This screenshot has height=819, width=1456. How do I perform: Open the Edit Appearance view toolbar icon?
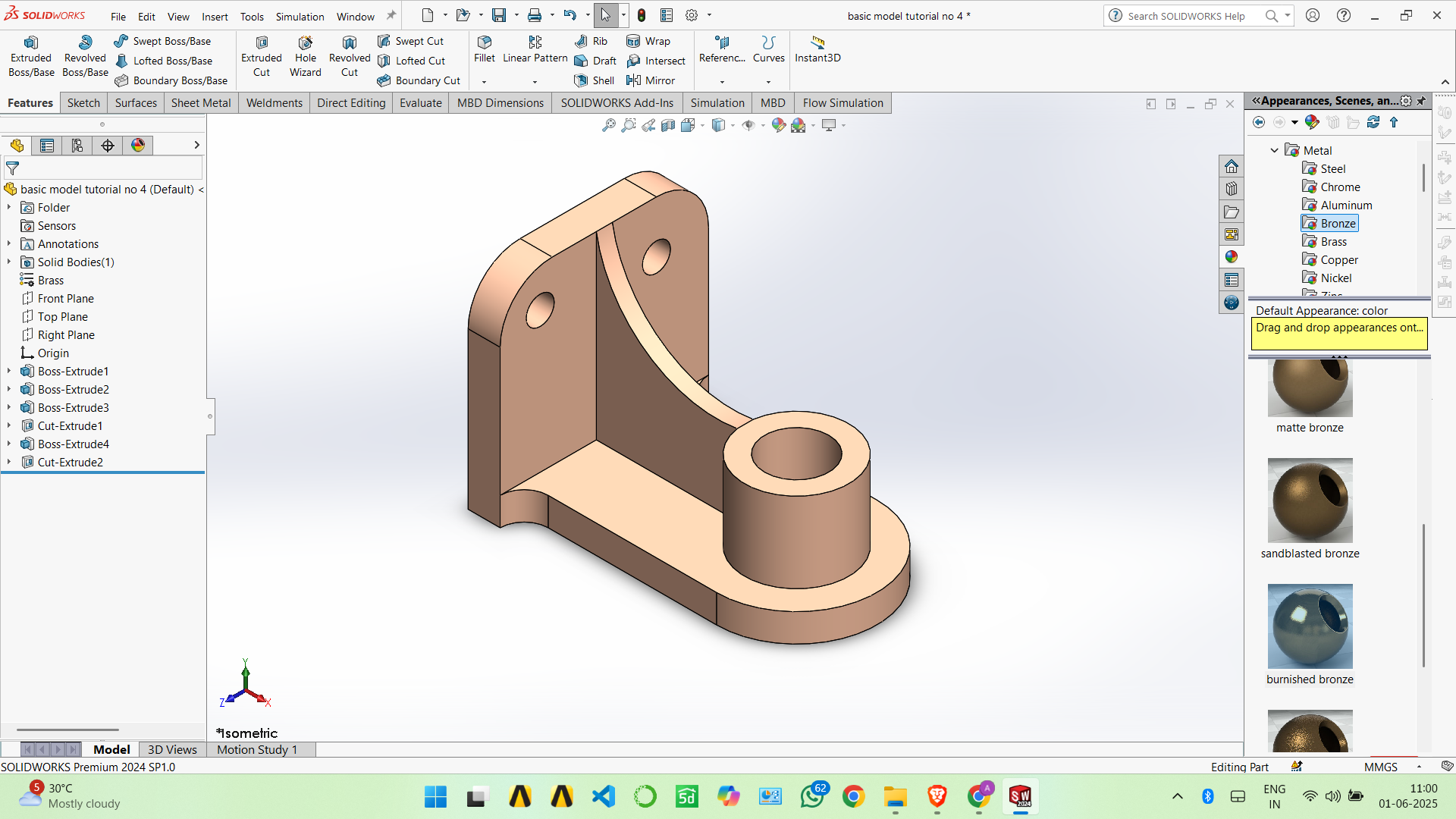(x=779, y=125)
